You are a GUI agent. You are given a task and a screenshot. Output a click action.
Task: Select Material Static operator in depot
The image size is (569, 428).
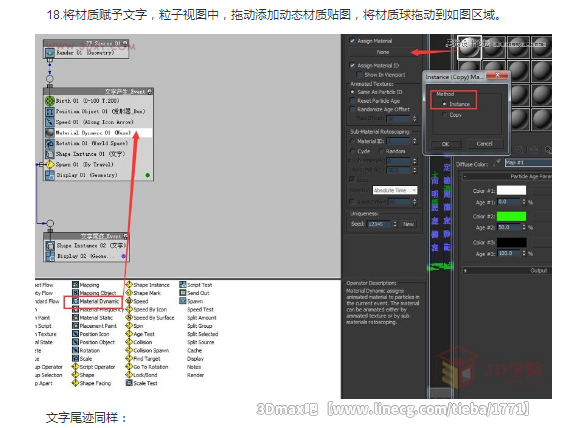click(x=93, y=318)
